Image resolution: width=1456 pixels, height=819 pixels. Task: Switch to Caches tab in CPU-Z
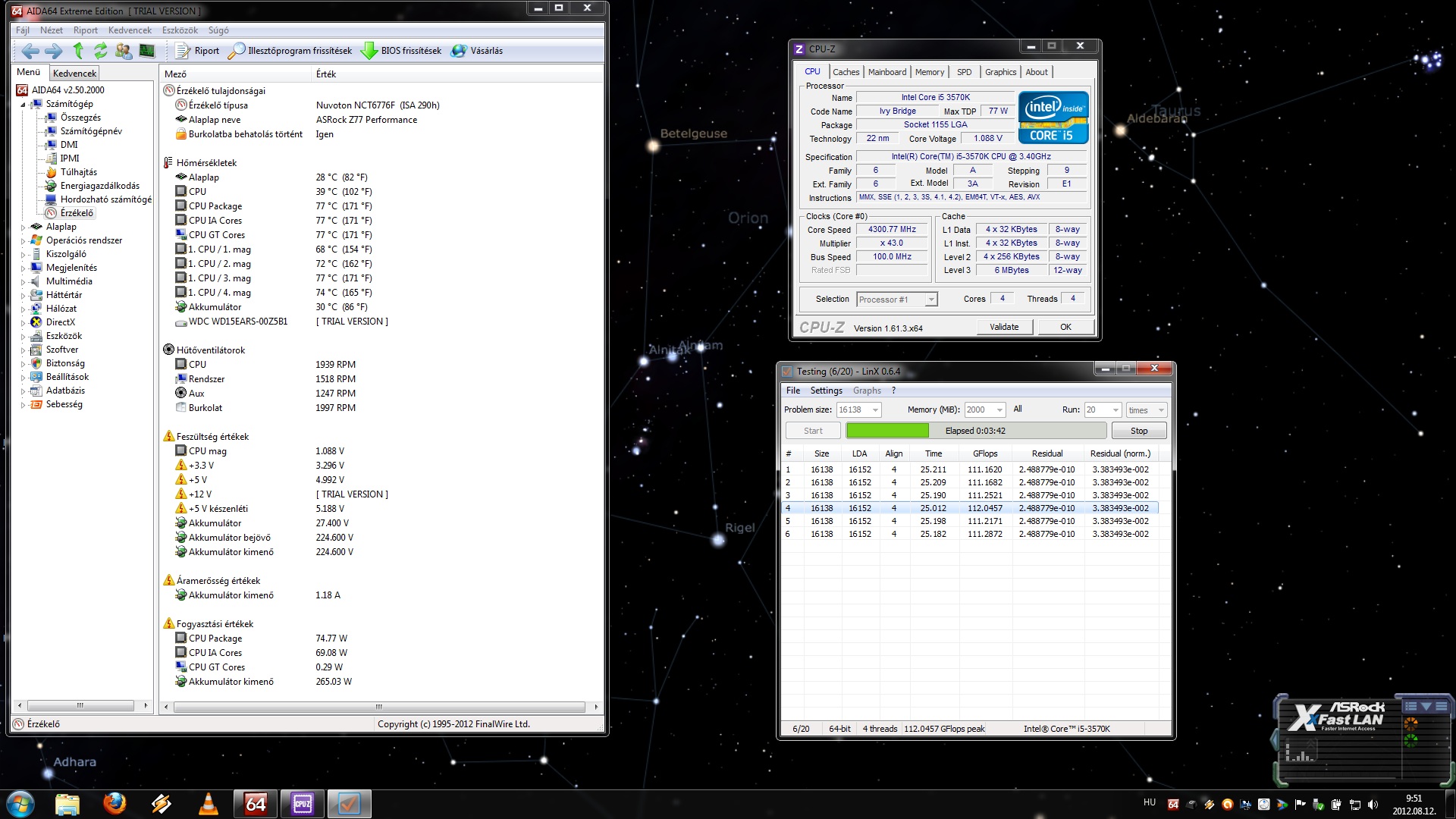pyautogui.click(x=846, y=72)
